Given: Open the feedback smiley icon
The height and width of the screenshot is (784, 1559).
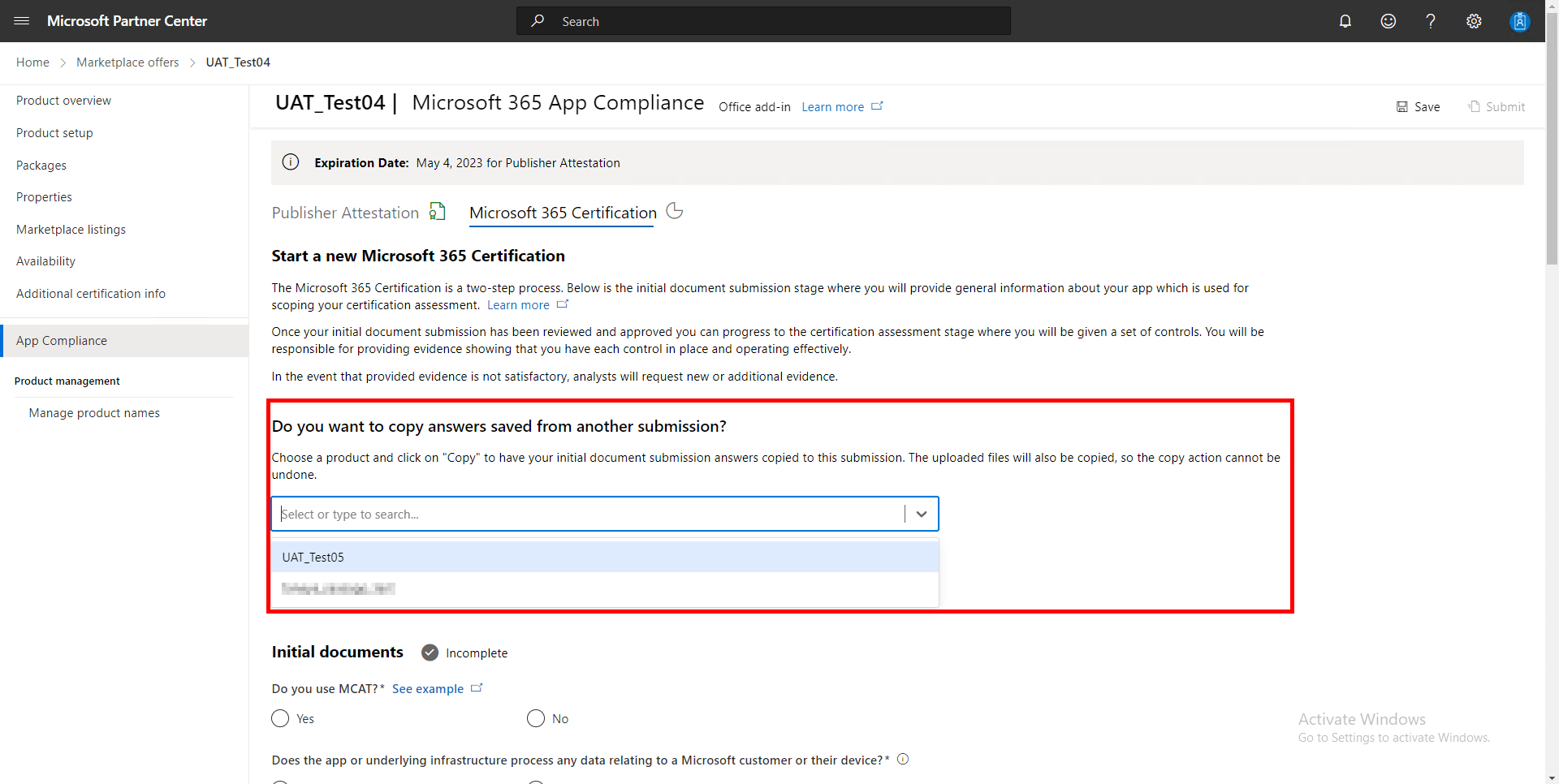Looking at the screenshot, I should click(1388, 21).
